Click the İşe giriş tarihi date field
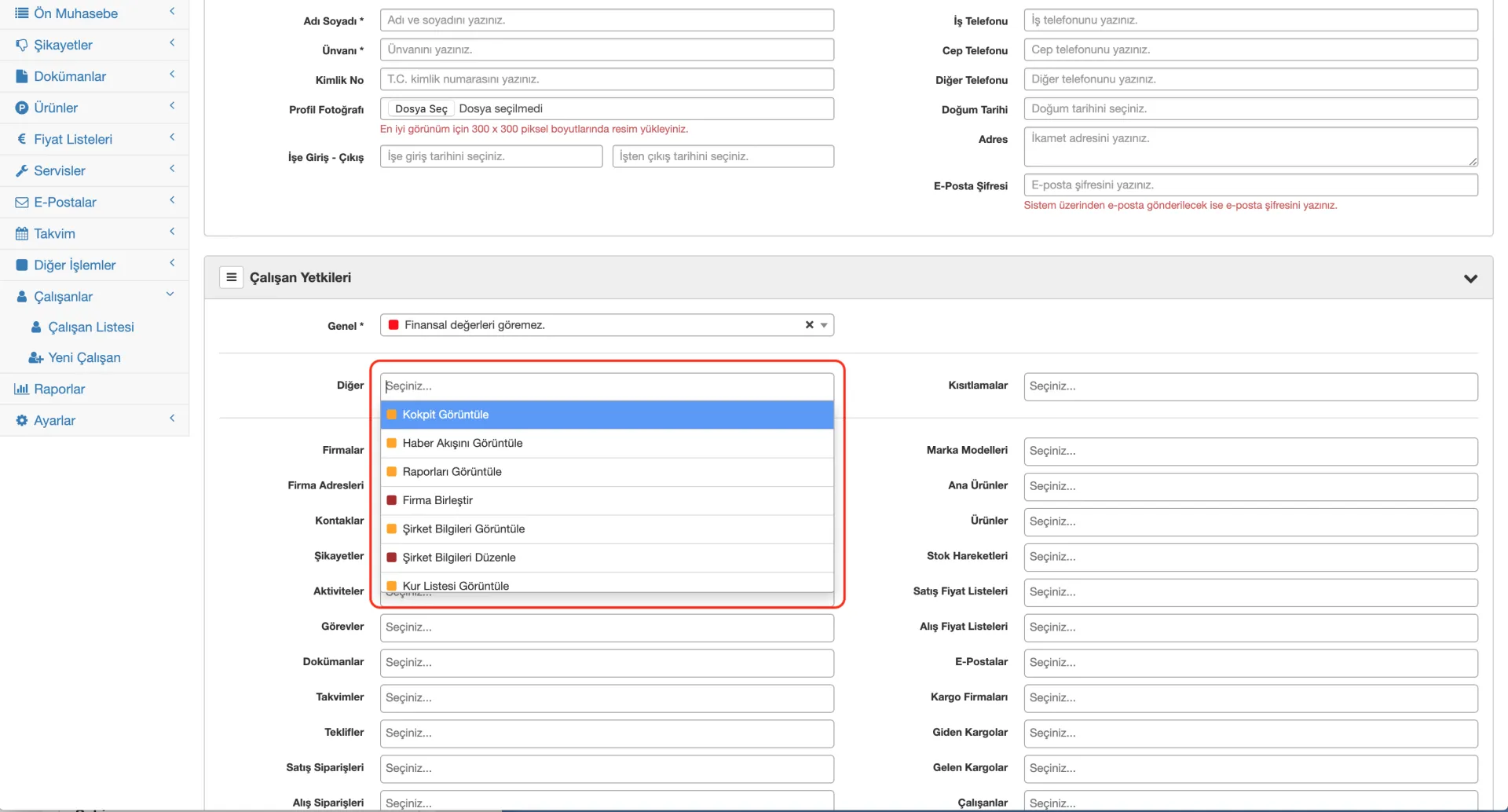 pyautogui.click(x=491, y=156)
